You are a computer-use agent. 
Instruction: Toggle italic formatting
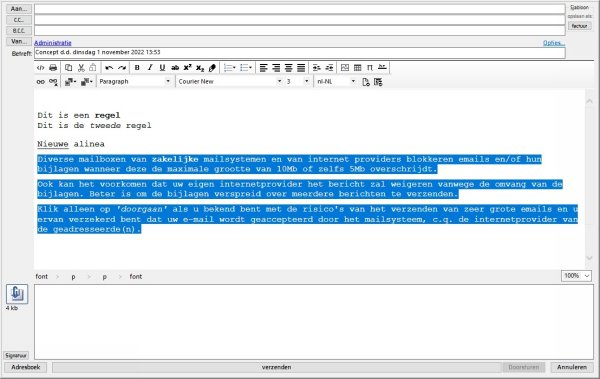click(x=150, y=68)
